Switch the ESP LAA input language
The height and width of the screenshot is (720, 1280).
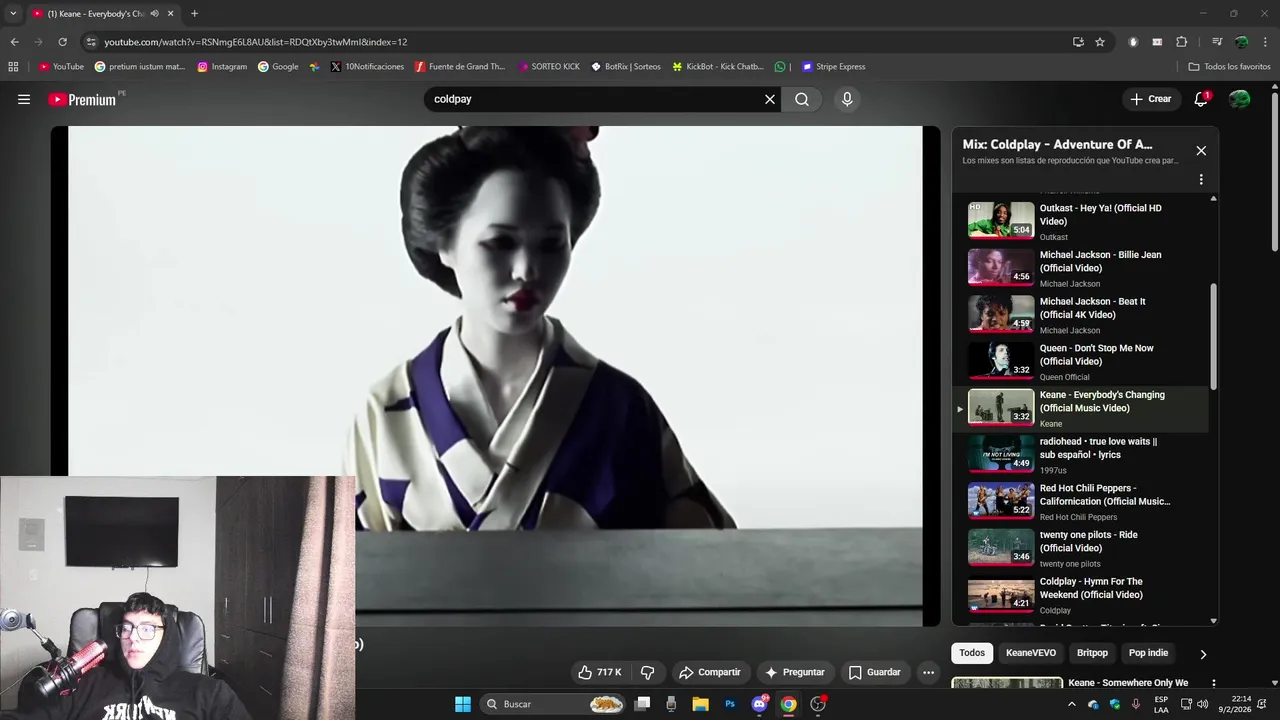coord(1161,704)
